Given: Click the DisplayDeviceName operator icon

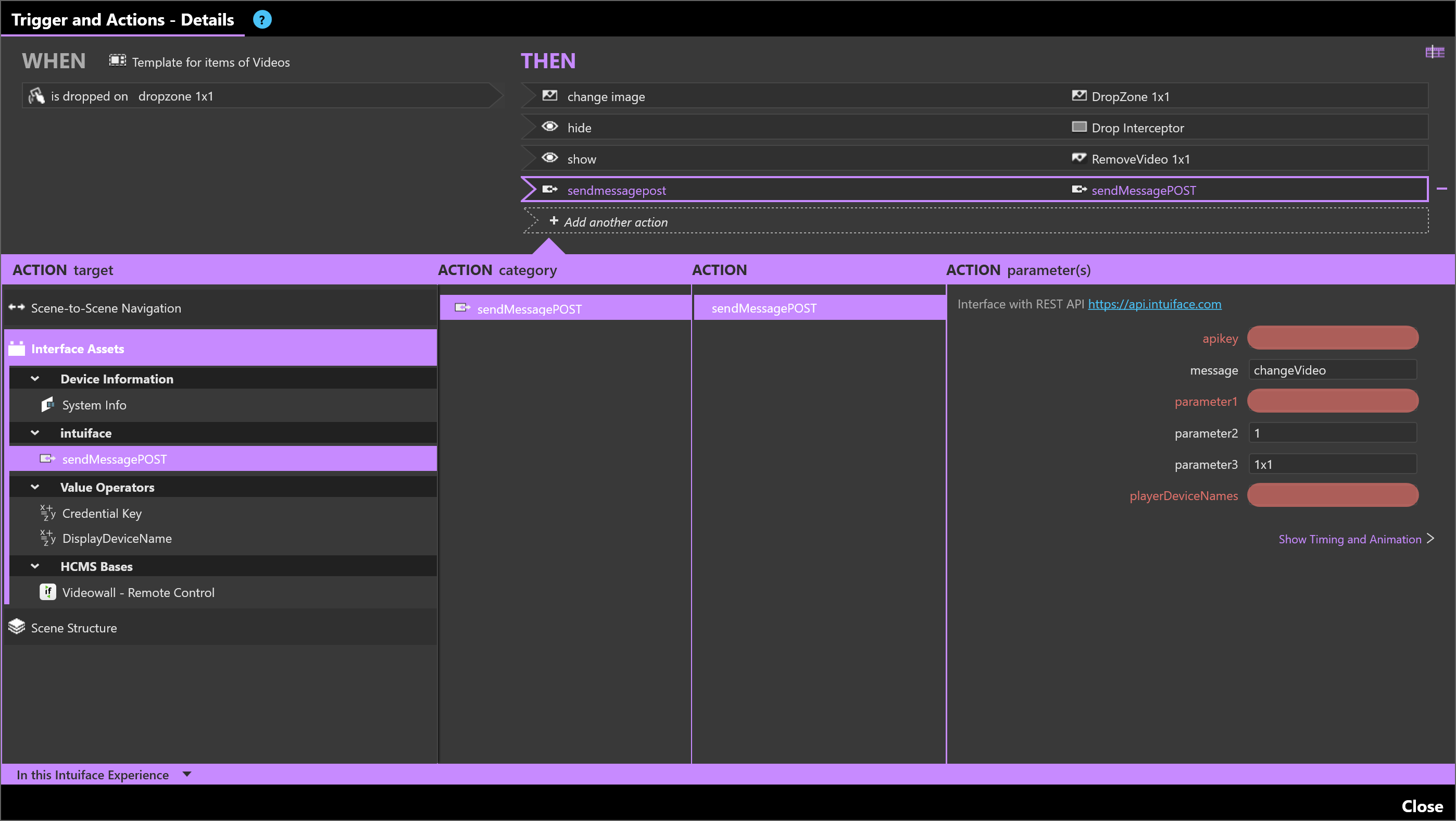Looking at the screenshot, I should point(47,538).
